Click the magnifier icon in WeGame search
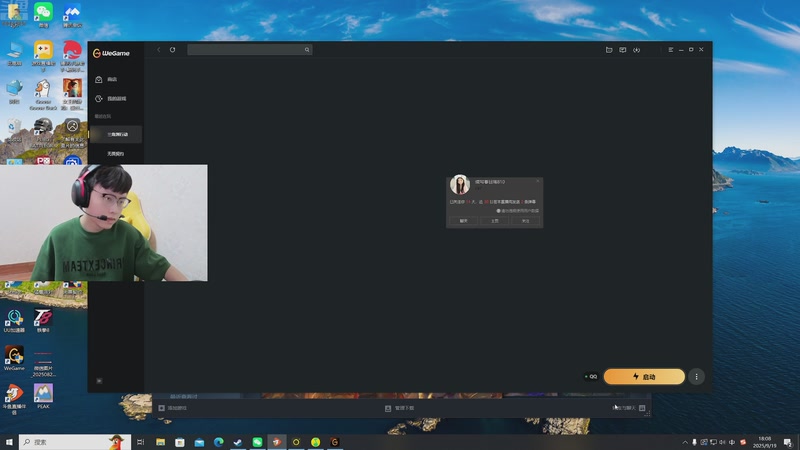Screen dimensions: 800x450 pos(307,49)
